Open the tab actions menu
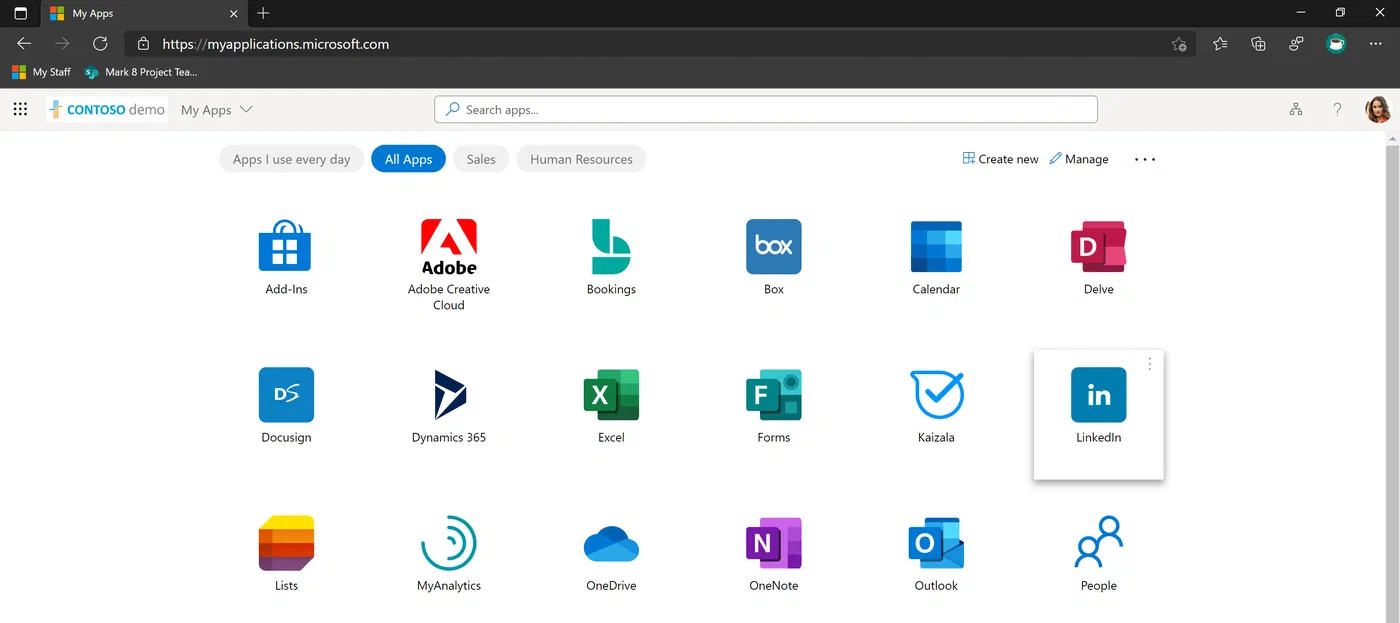The height and width of the screenshot is (623, 1400). [20, 14]
